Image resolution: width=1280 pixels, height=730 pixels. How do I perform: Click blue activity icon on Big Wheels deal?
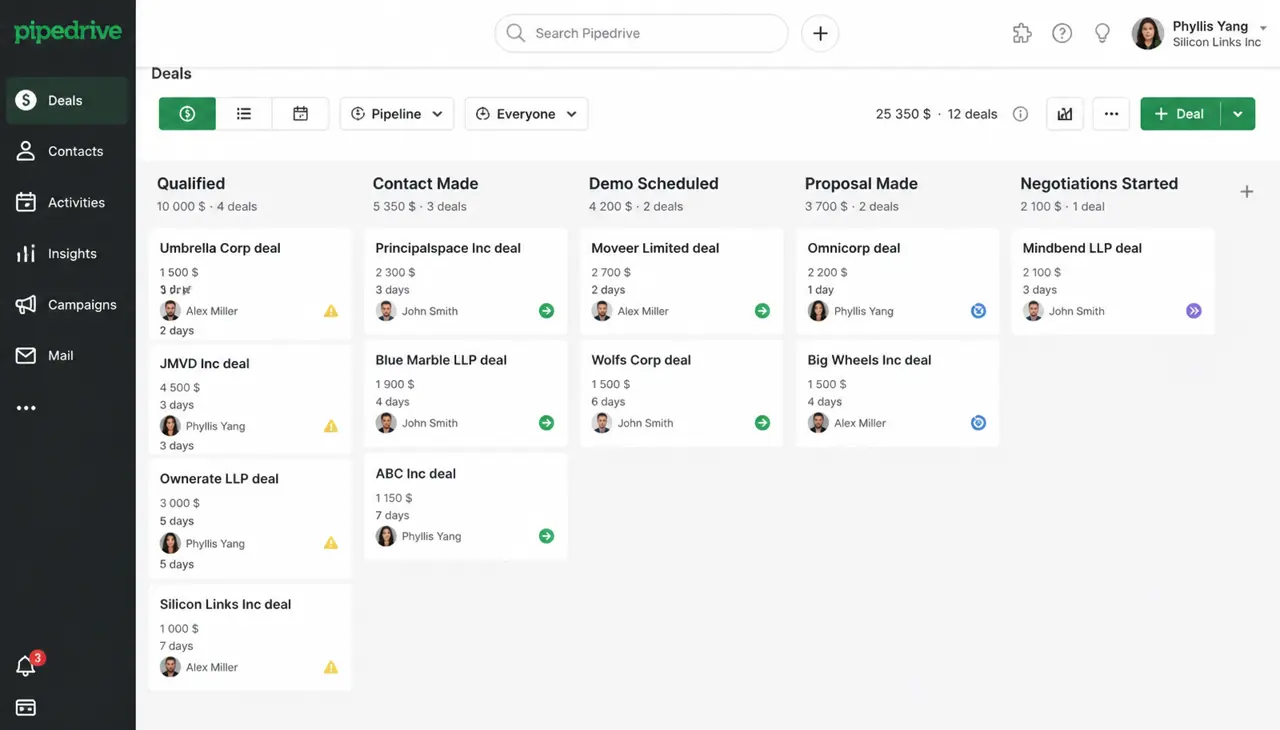coord(978,423)
